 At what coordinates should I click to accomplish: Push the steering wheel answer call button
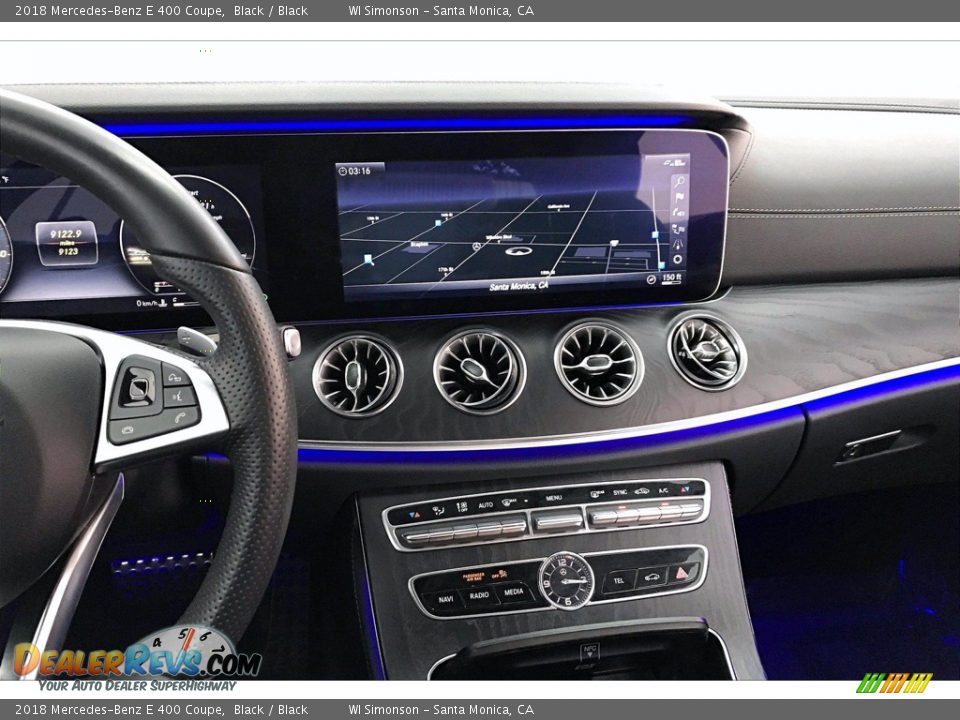(x=180, y=419)
